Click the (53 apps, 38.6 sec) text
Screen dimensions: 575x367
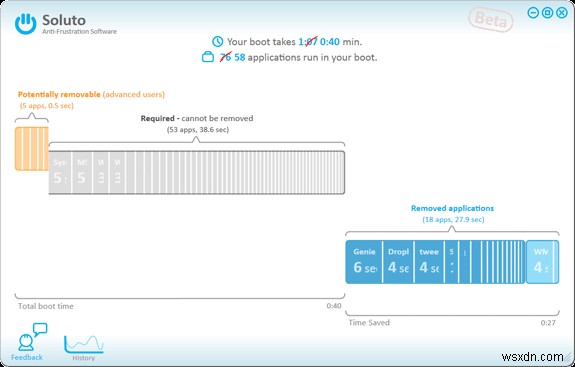tap(198, 130)
